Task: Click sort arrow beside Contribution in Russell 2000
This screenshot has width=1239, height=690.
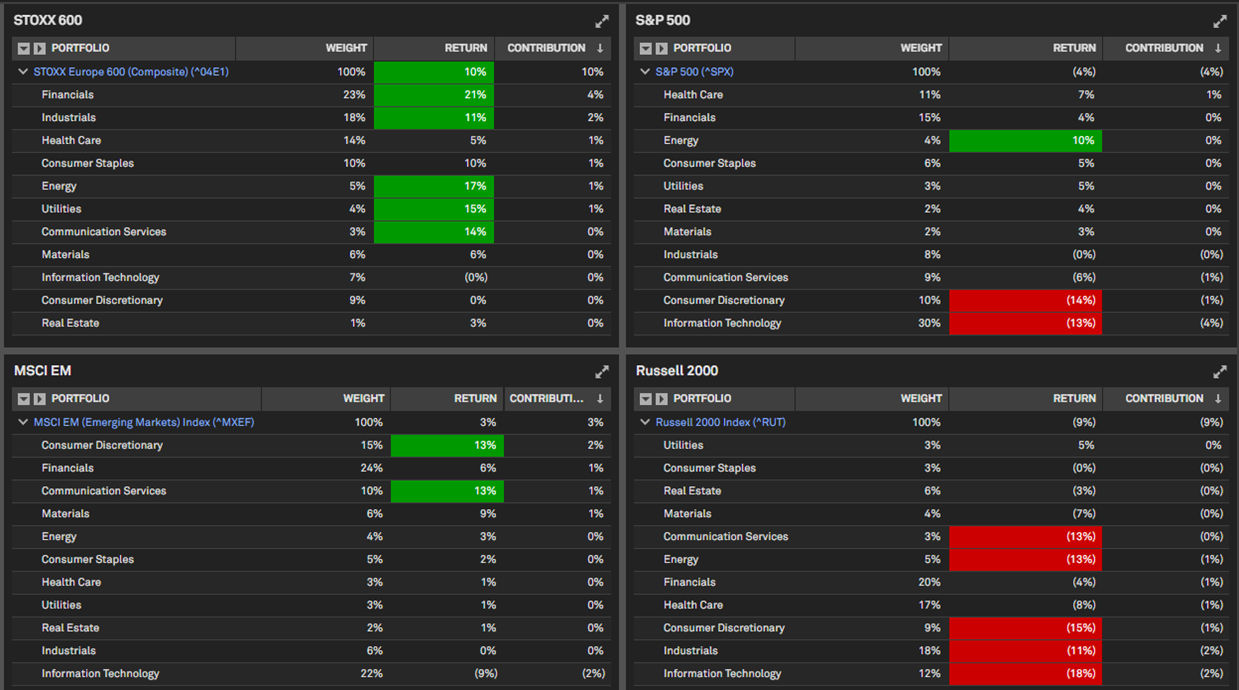Action: (1218, 399)
